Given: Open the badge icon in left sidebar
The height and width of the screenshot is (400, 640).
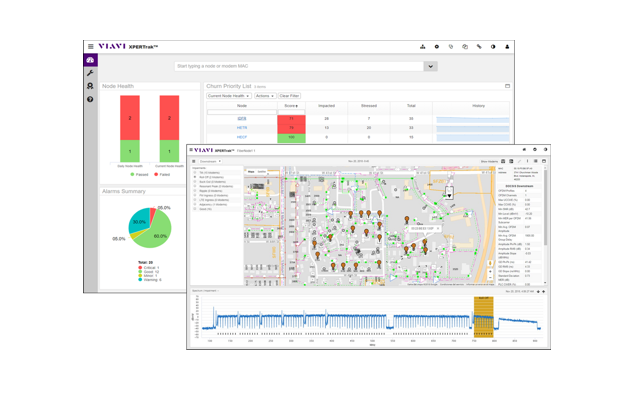Looking at the screenshot, I should [x=90, y=86].
